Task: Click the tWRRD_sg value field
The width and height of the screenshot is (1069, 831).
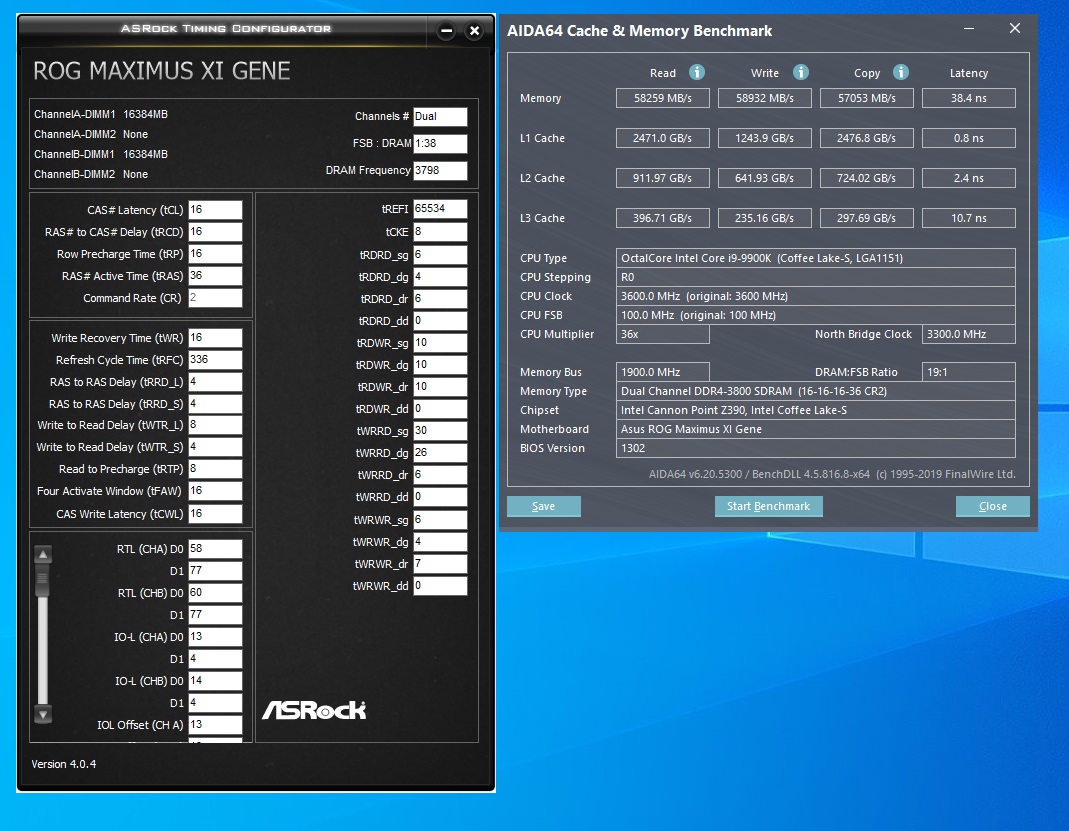Action: click(x=440, y=431)
